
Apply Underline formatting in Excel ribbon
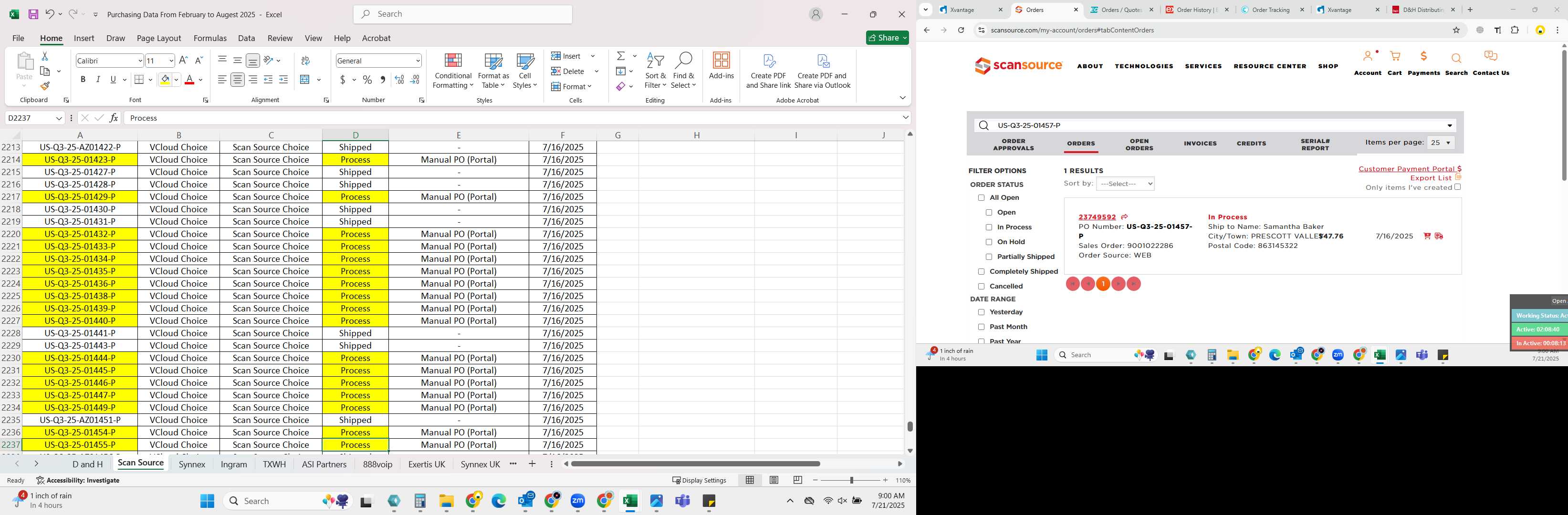tap(113, 80)
